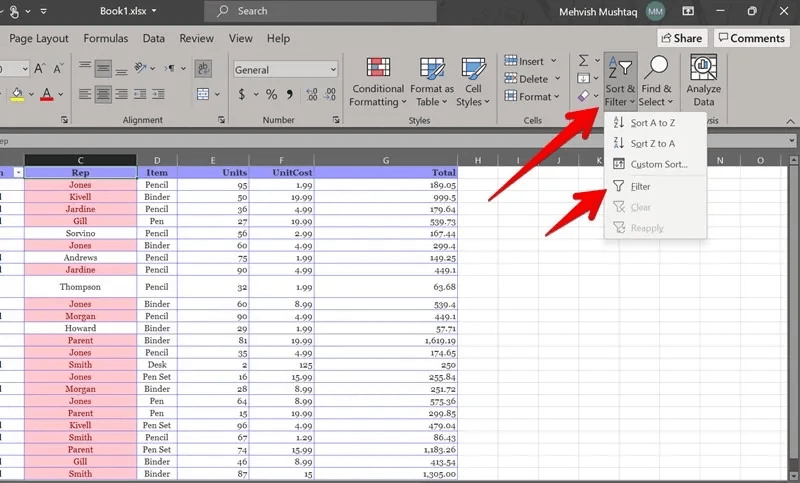Apply percent style to cells
The height and width of the screenshot is (483, 800).
pos(271,95)
